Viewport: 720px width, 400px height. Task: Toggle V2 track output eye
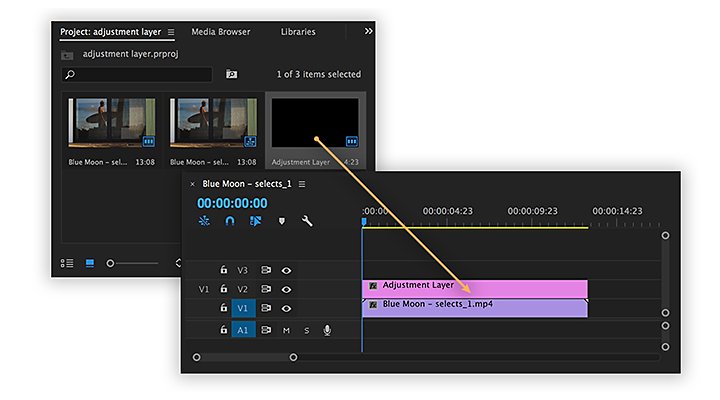pos(286,289)
